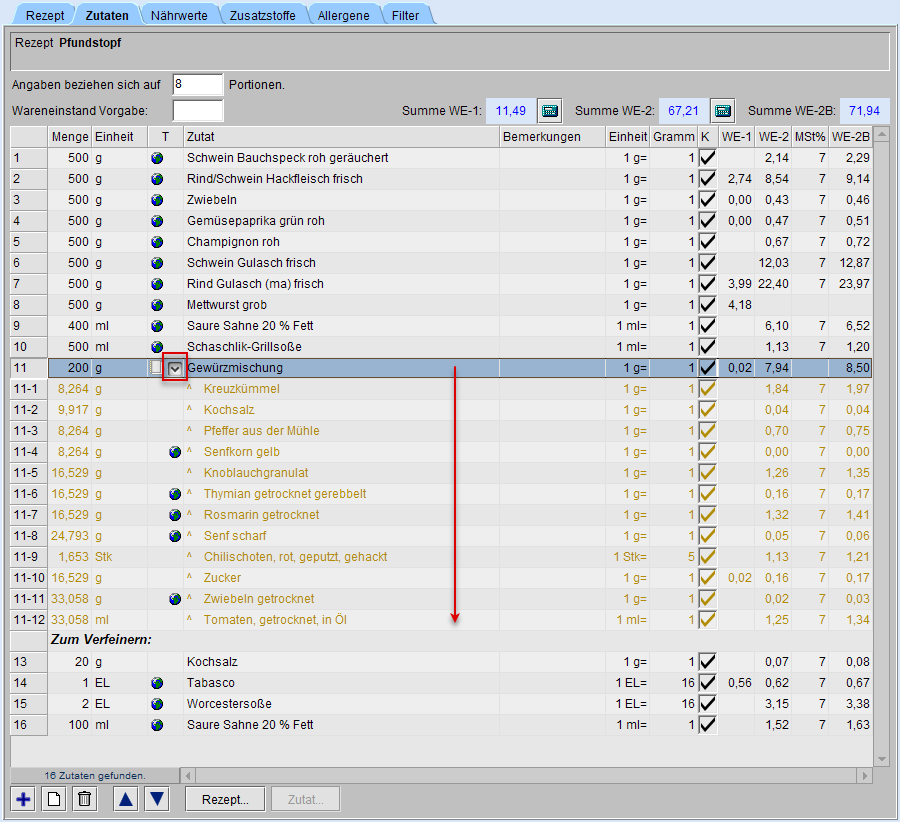The width and height of the screenshot is (900, 822).
Task: Open the Allergene tab
Action: click(x=343, y=16)
